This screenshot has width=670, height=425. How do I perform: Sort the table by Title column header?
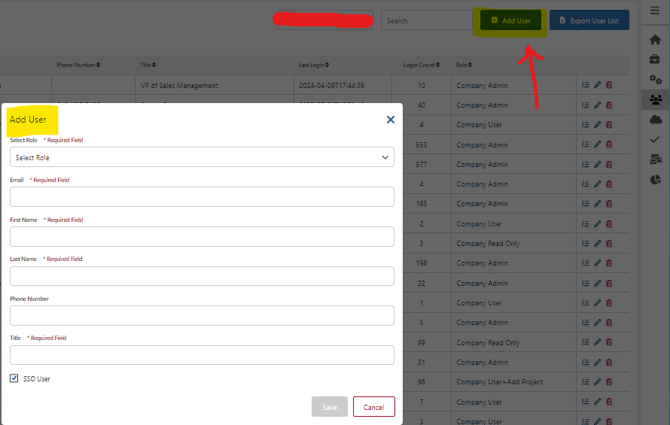149,64
